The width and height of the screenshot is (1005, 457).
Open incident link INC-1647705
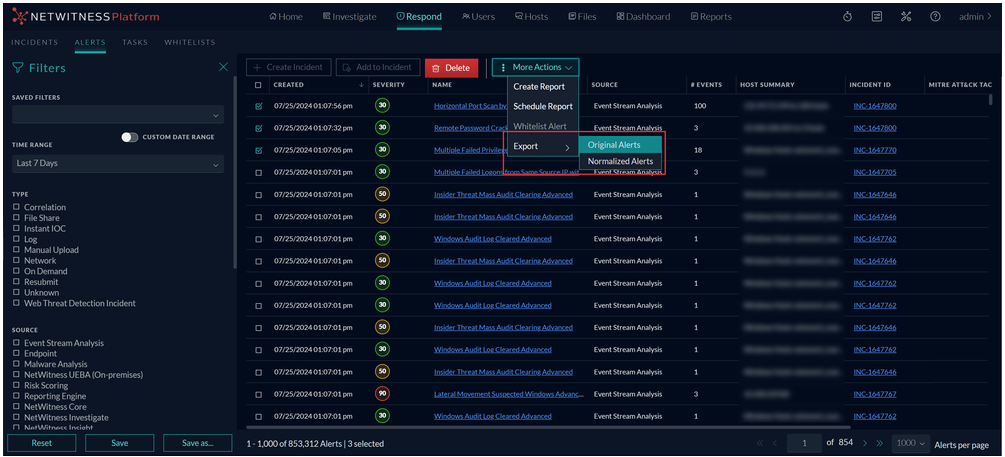click(875, 172)
